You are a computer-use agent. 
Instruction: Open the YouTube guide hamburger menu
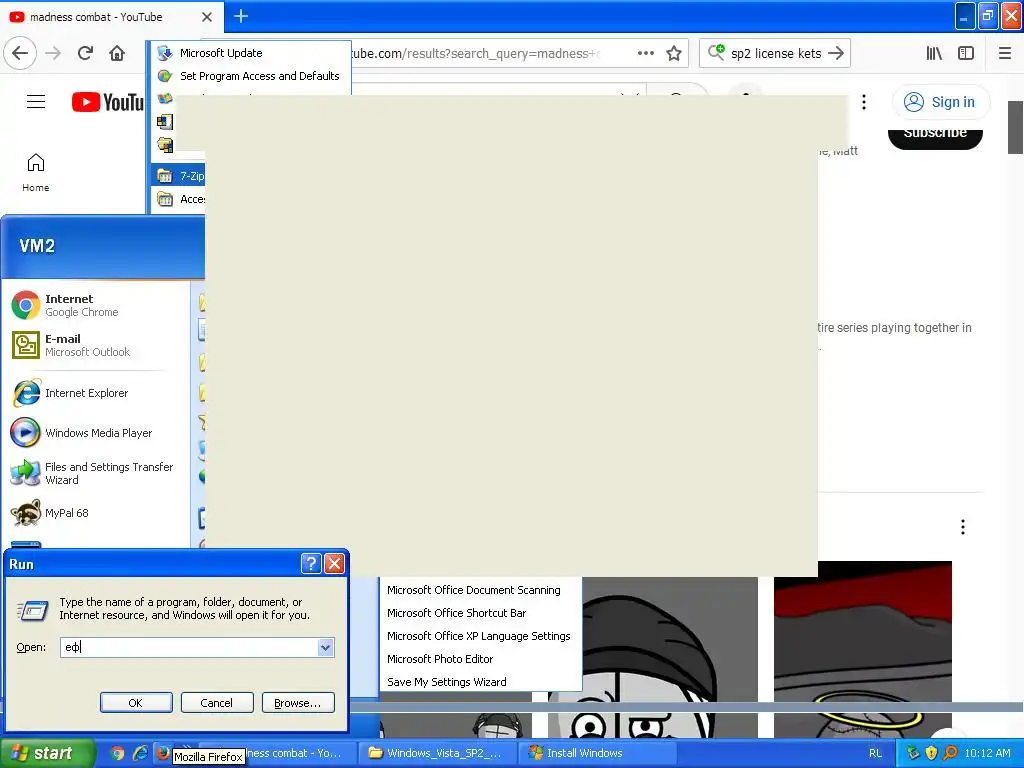(x=36, y=102)
